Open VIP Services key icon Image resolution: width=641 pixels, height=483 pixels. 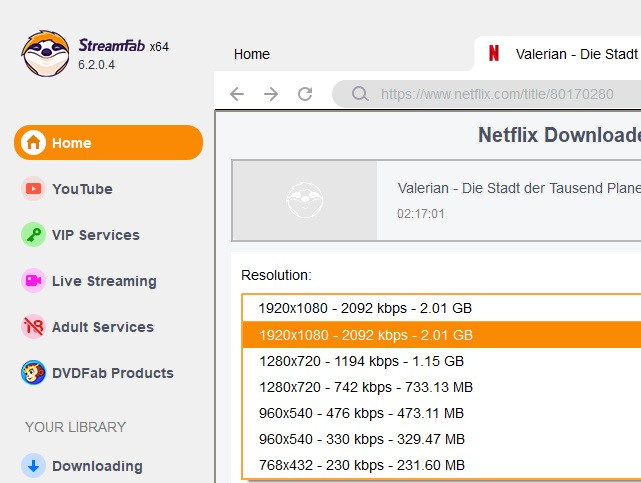[34, 235]
